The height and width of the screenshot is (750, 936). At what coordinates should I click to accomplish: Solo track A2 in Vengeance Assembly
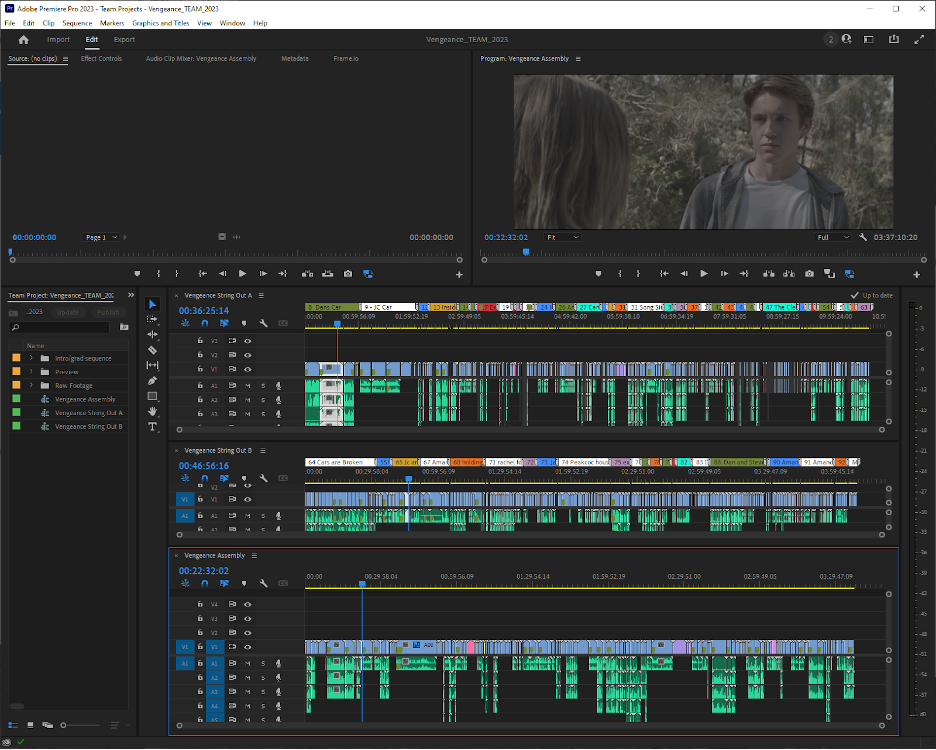(263, 678)
